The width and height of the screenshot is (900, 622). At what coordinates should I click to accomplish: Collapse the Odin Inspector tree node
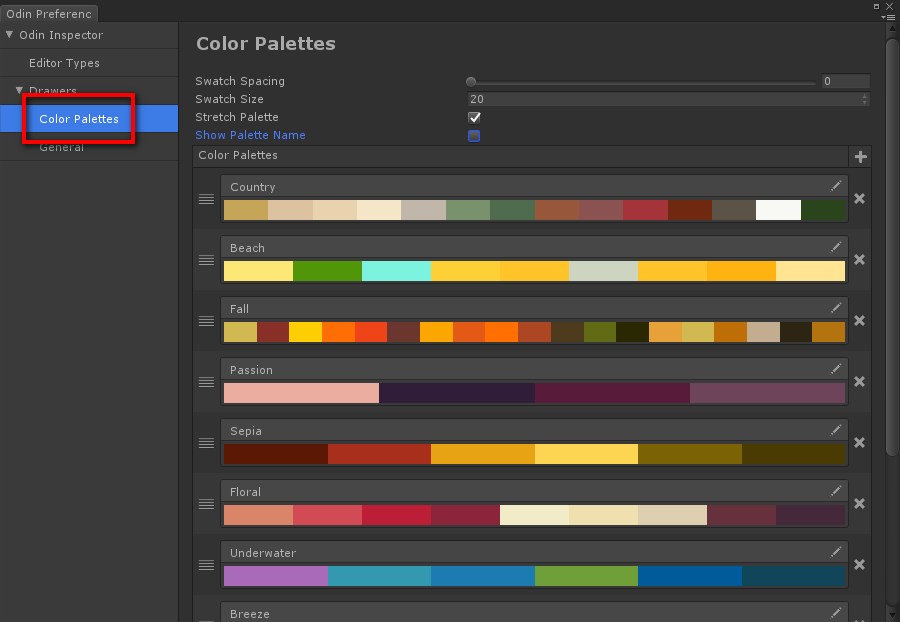(x=9, y=34)
